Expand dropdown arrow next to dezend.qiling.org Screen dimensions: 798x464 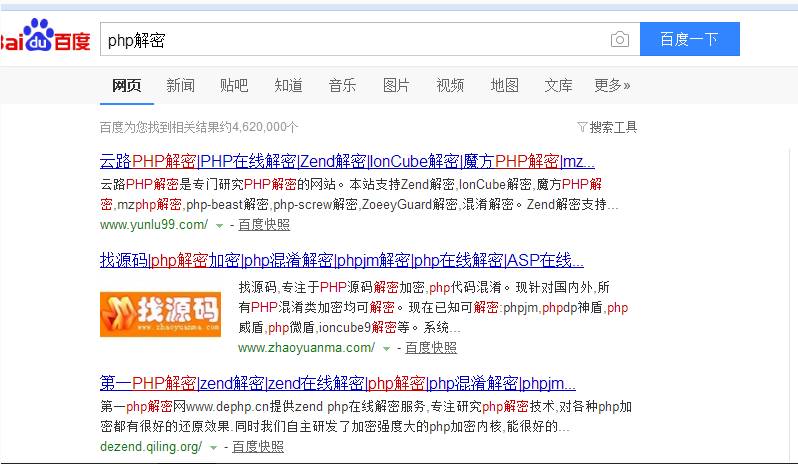click(213, 448)
